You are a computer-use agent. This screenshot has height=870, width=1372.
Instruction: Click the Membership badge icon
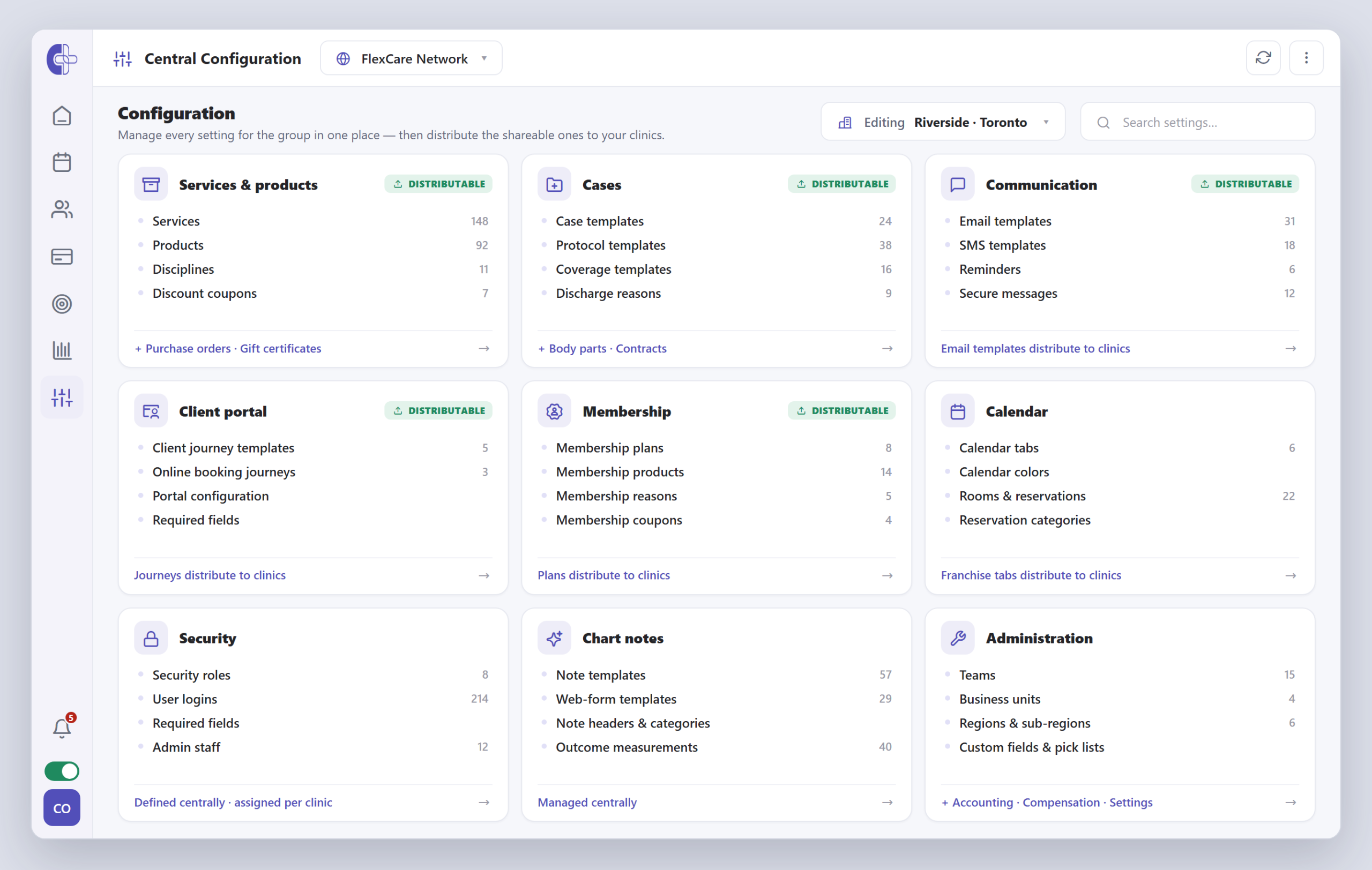(x=554, y=411)
